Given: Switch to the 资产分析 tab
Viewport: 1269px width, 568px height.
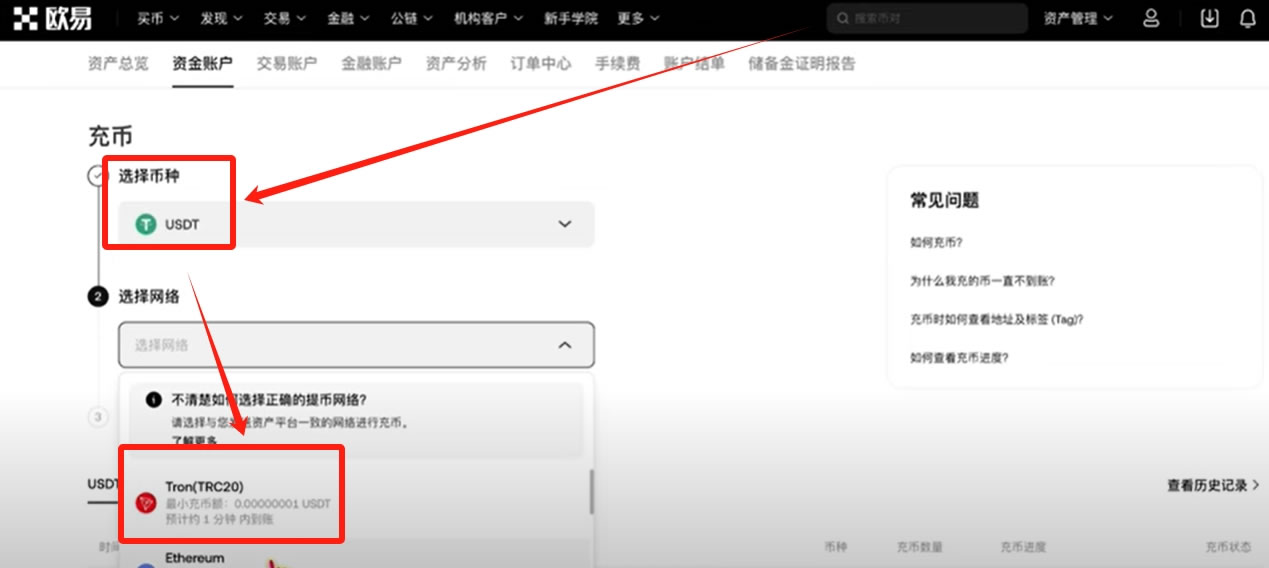Looking at the screenshot, I should pyautogui.click(x=456, y=63).
